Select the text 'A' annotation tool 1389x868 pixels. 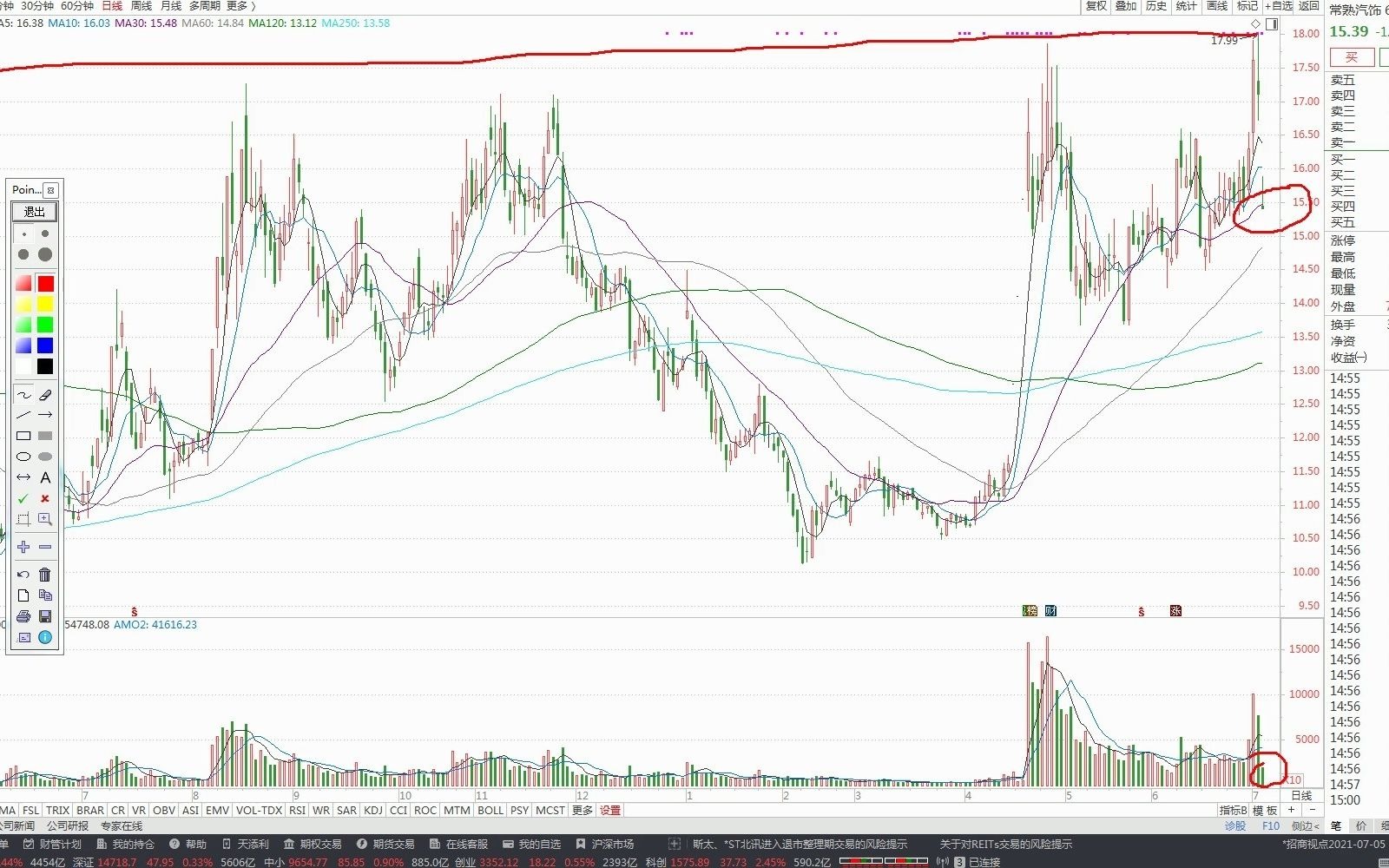(x=45, y=477)
